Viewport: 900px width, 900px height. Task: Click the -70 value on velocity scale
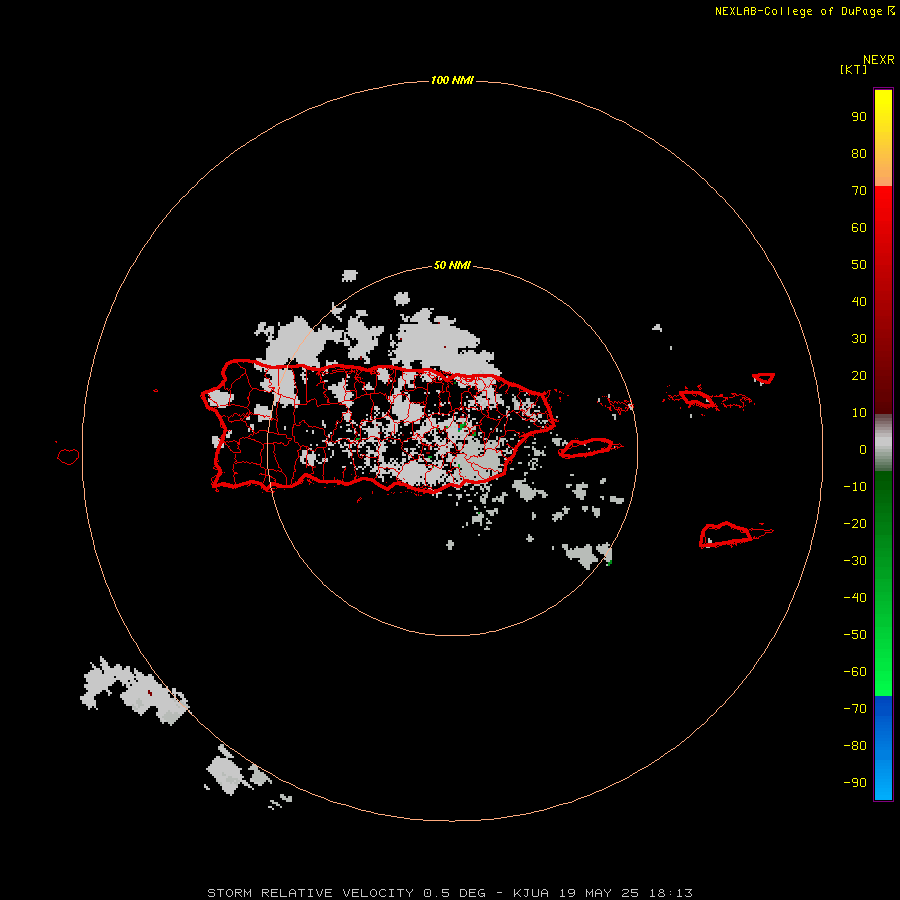(855, 709)
